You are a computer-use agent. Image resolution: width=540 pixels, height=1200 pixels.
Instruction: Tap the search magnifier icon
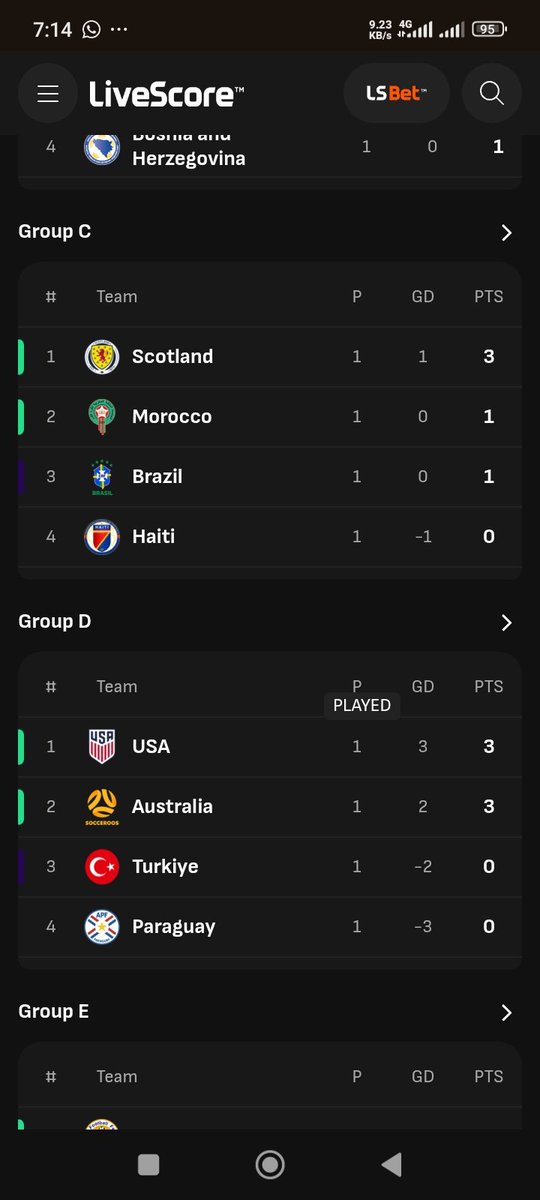tap(491, 94)
